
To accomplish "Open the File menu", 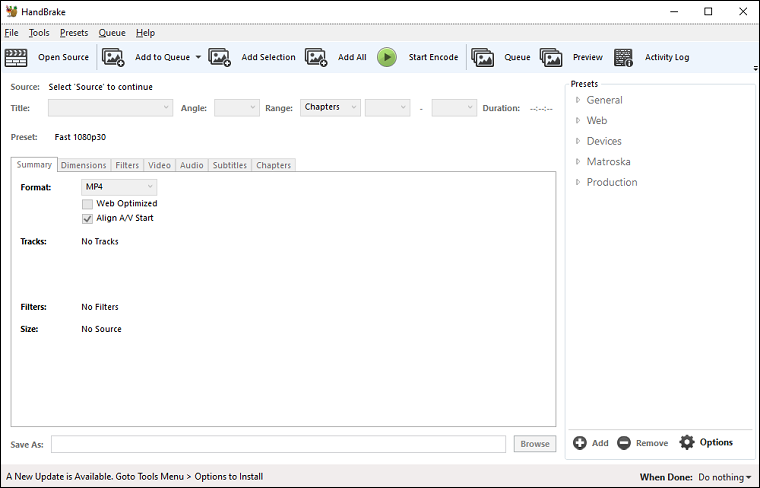I will click(x=11, y=33).
